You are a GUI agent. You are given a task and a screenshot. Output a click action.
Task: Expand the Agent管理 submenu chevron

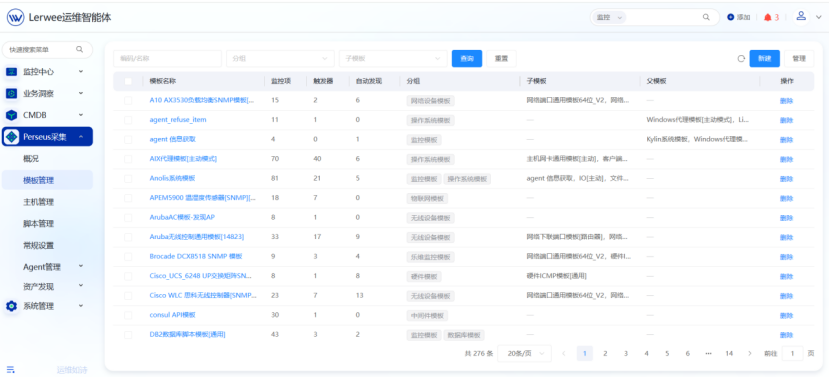pyautogui.click(x=81, y=266)
